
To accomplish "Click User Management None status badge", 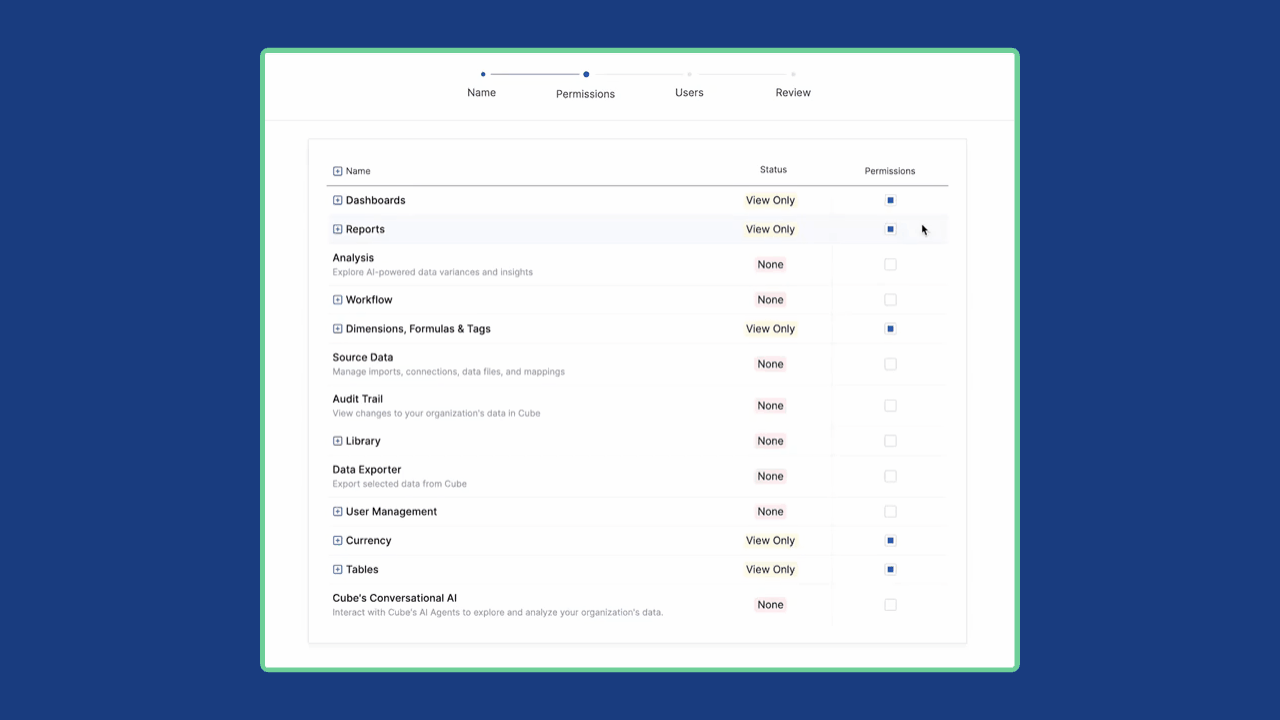I will [770, 512].
